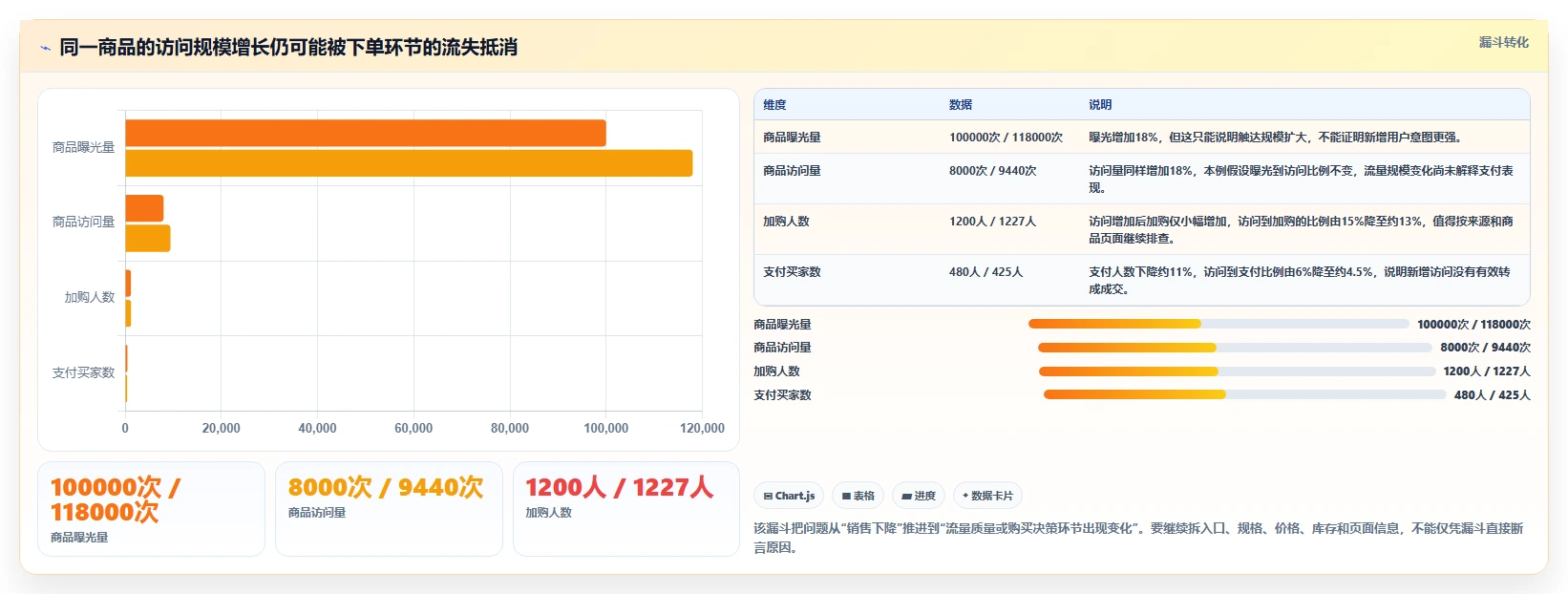Click the table note starting 曝光增加18%
Screen dimensions: 1568x594
pos(1275,138)
